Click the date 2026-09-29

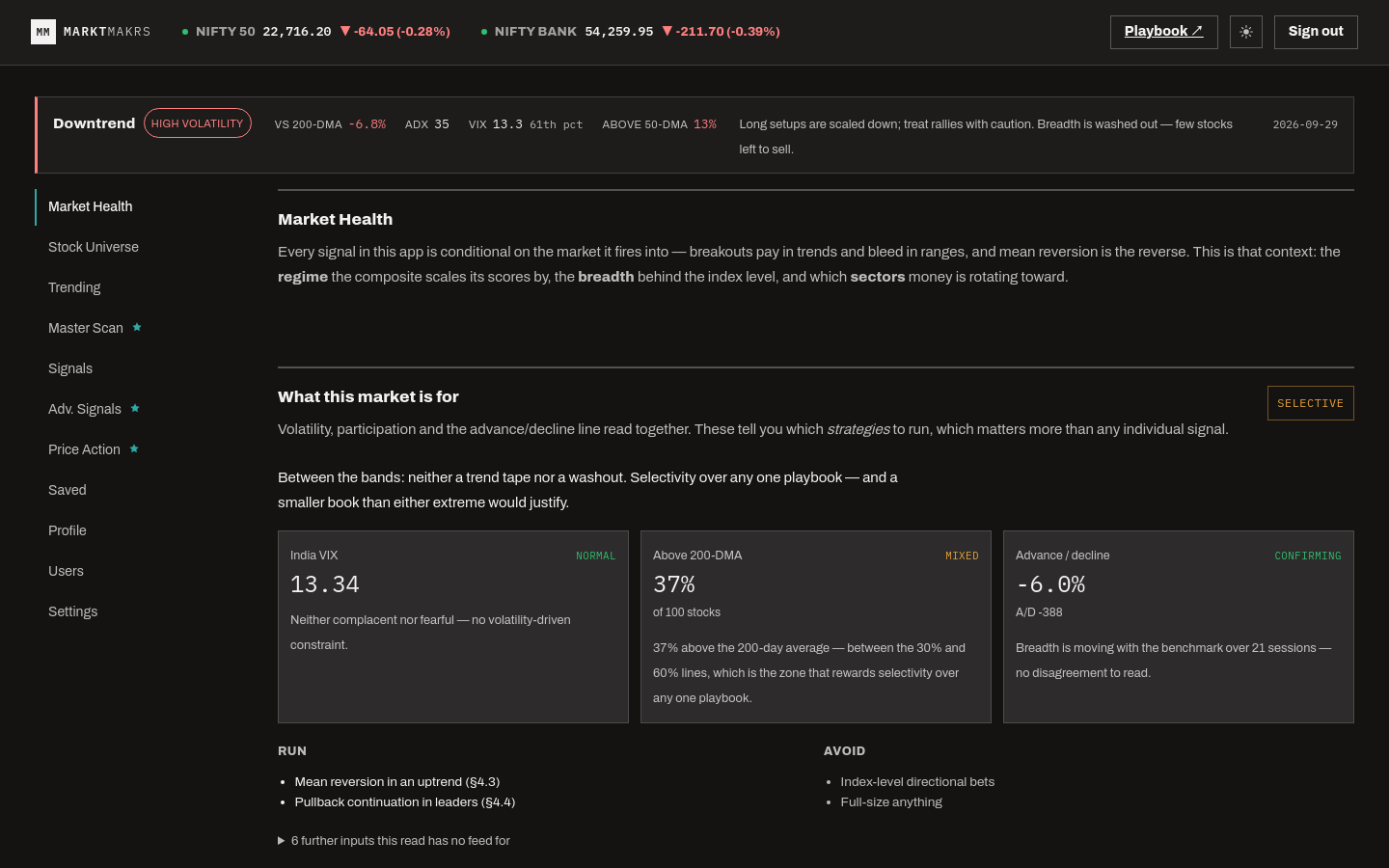1305,124
